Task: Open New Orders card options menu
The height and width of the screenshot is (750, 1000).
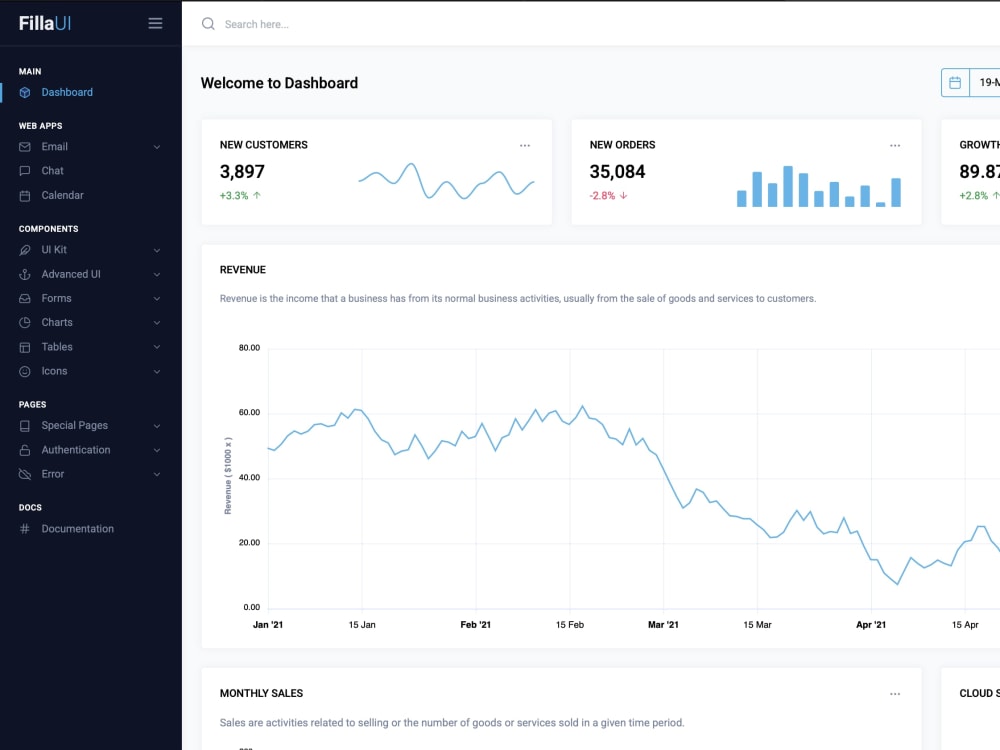Action: pyautogui.click(x=895, y=145)
